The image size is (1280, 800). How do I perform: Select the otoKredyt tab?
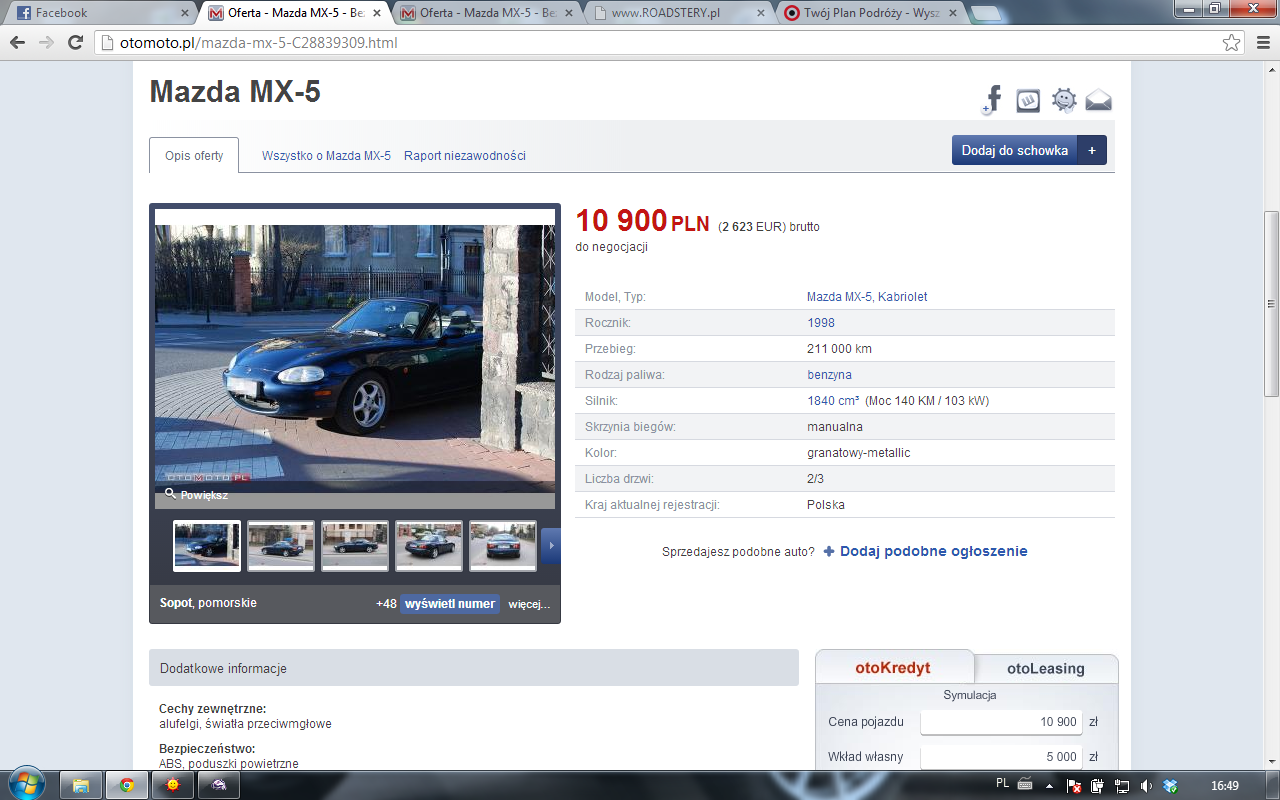(x=893, y=668)
